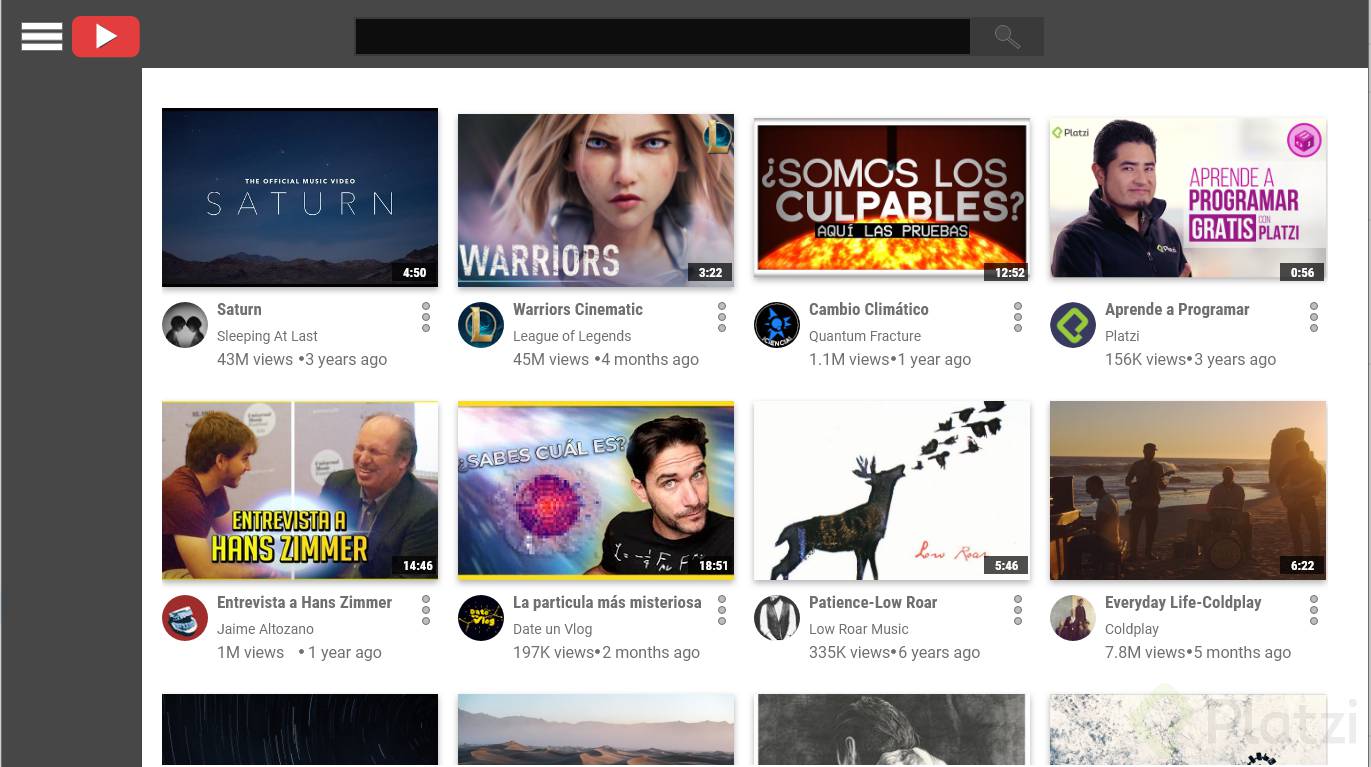Click the magnifying glass search button
The height and width of the screenshot is (767, 1371).
pyautogui.click(x=1007, y=37)
